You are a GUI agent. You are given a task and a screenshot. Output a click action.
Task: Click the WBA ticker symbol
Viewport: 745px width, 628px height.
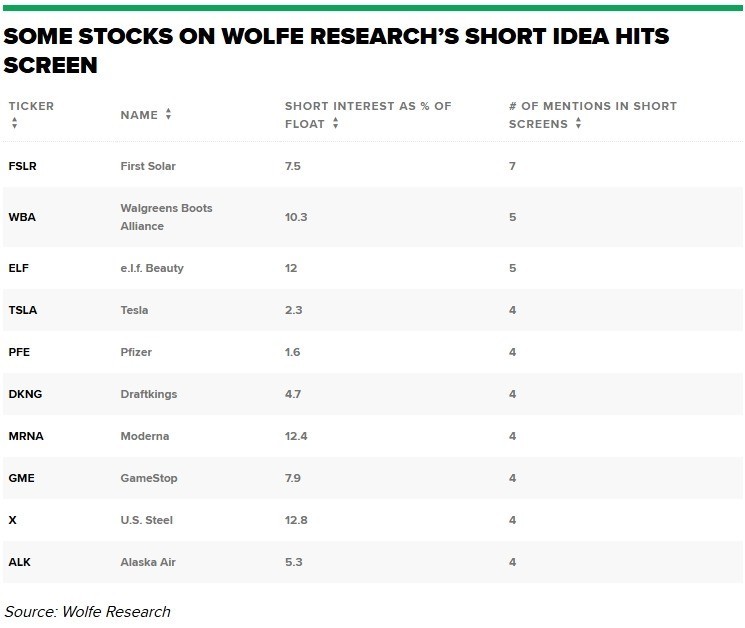point(22,217)
